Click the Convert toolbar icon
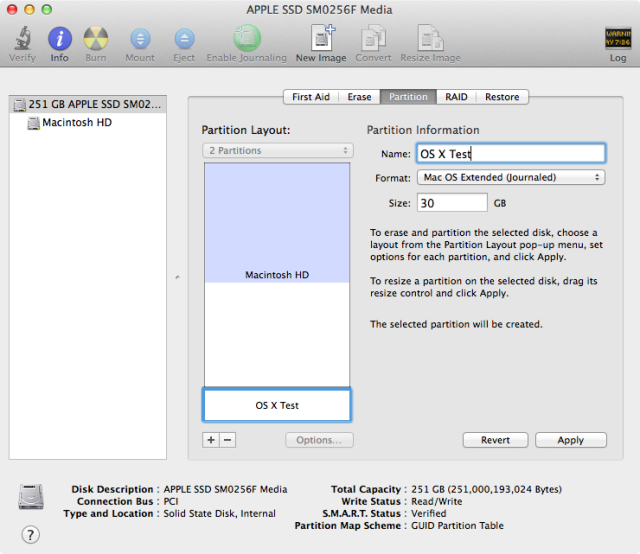Image resolution: width=640 pixels, height=554 pixels. pos(373,38)
